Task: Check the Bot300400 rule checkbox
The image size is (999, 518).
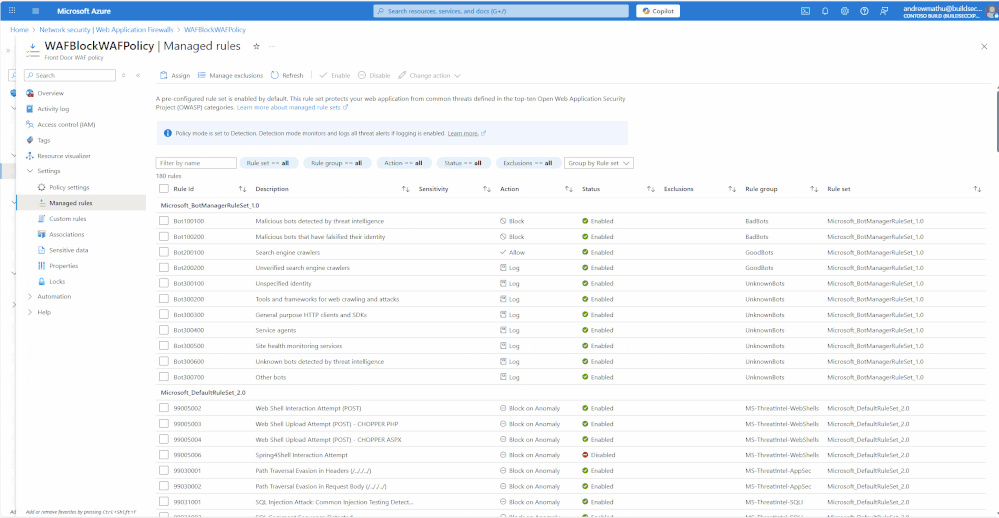Action: click(164, 330)
